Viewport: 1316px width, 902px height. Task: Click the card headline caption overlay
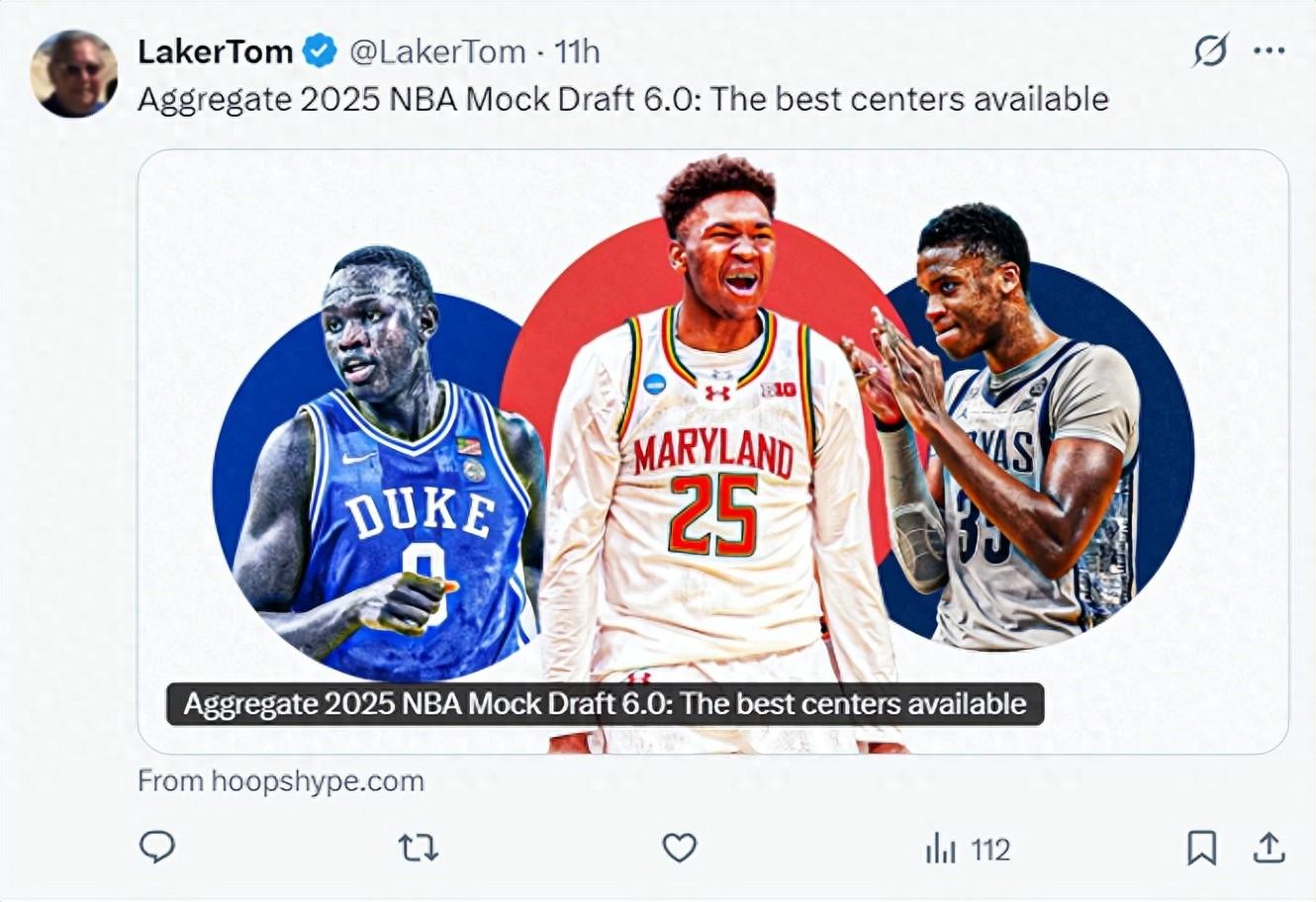click(x=605, y=704)
